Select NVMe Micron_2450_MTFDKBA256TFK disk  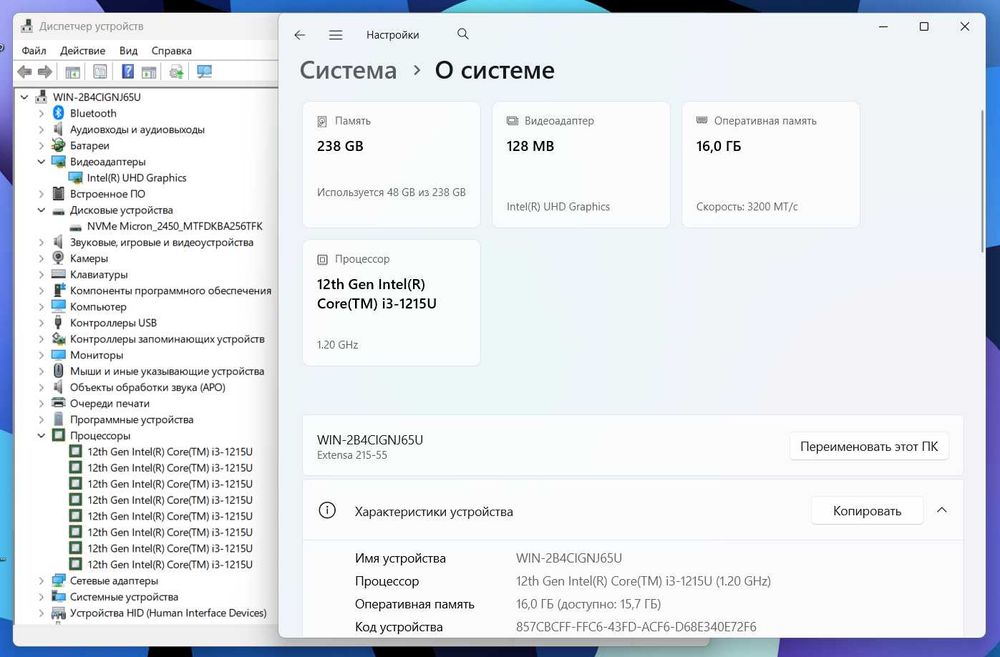click(175, 226)
